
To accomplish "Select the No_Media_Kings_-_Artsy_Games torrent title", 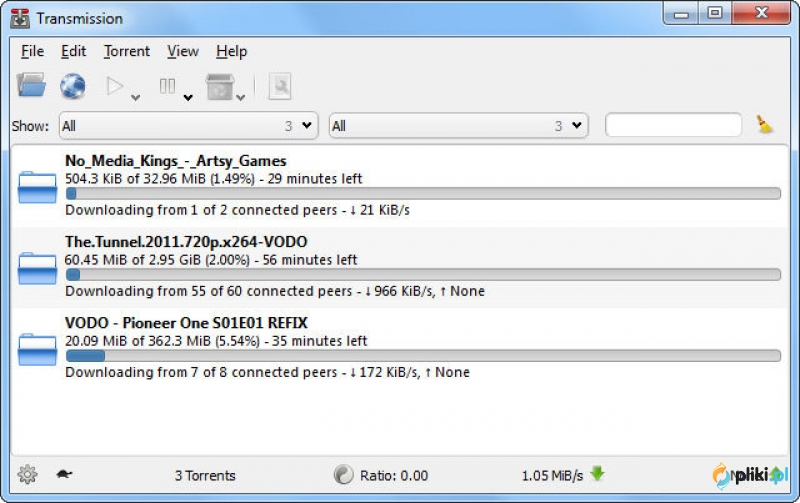I will point(176,161).
